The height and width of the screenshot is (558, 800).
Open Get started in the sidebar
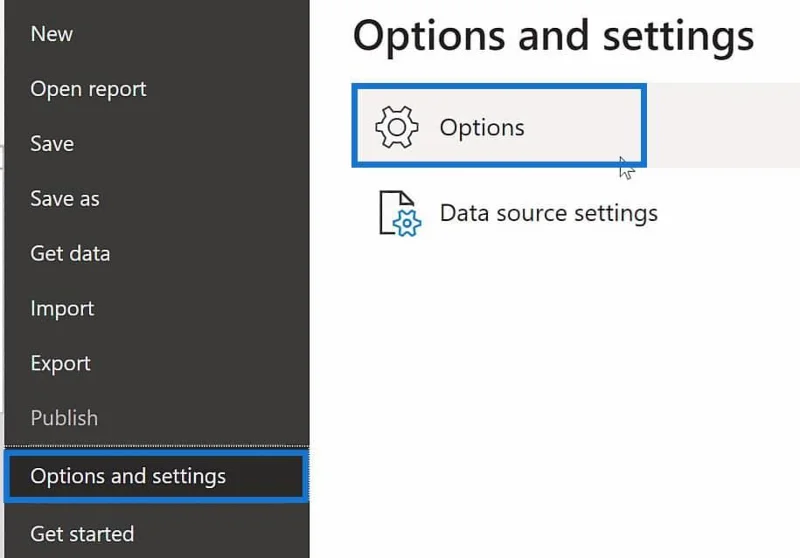(82, 534)
